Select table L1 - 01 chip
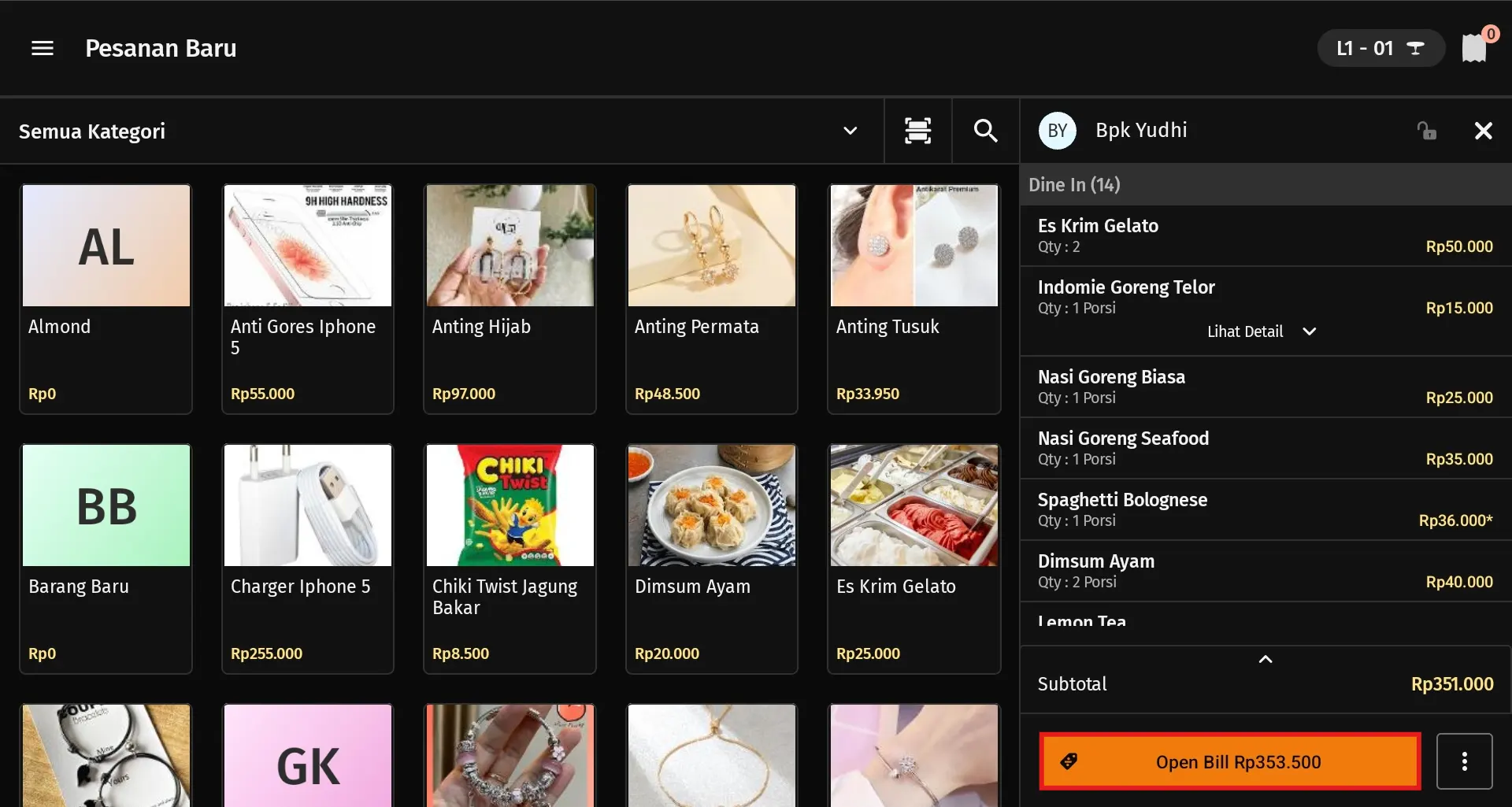This screenshot has height=807, width=1512. tap(1380, 49)
